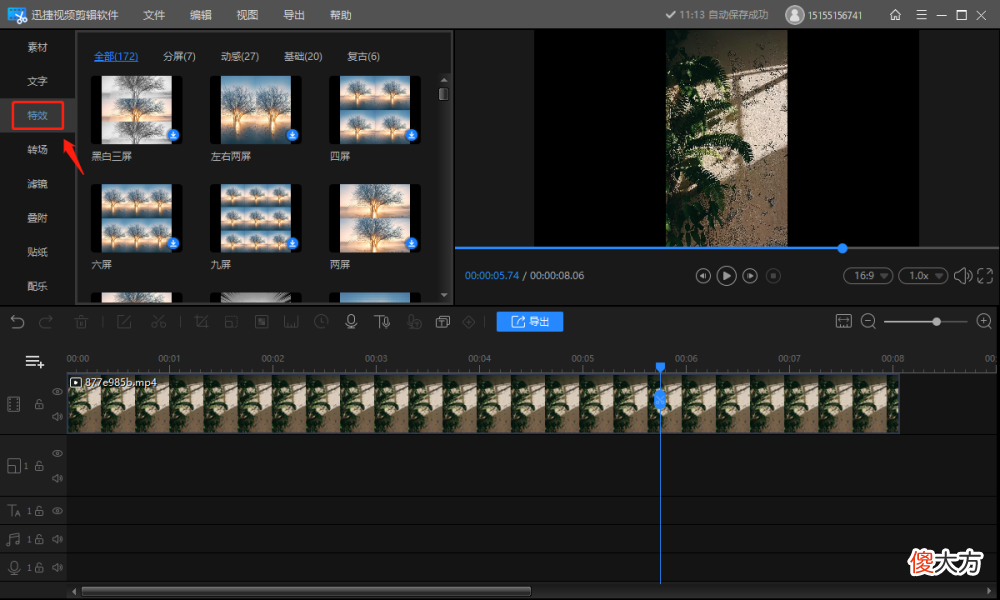1000x600 pixels.
Task: Lock the picture-in-picture track
Action: 39,466
